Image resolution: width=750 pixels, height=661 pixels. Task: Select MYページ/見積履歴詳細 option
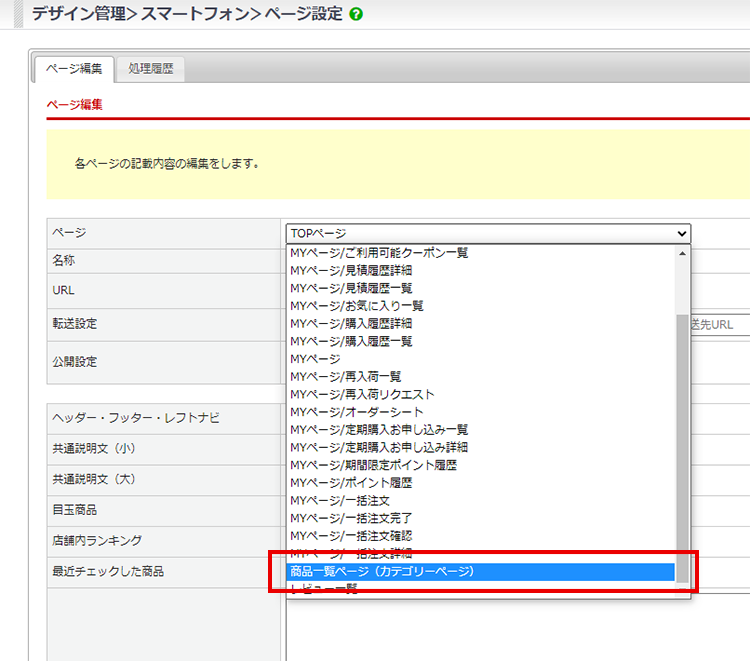351,270
